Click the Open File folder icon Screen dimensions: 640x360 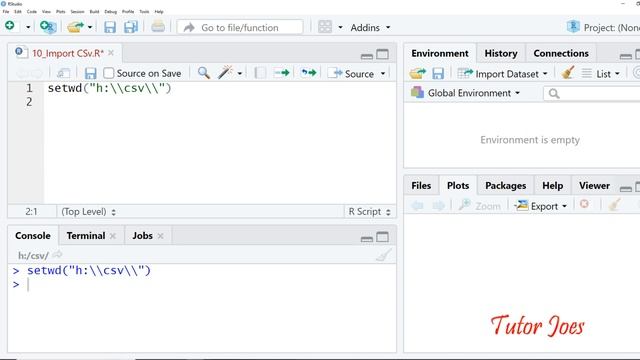point(76,27)
